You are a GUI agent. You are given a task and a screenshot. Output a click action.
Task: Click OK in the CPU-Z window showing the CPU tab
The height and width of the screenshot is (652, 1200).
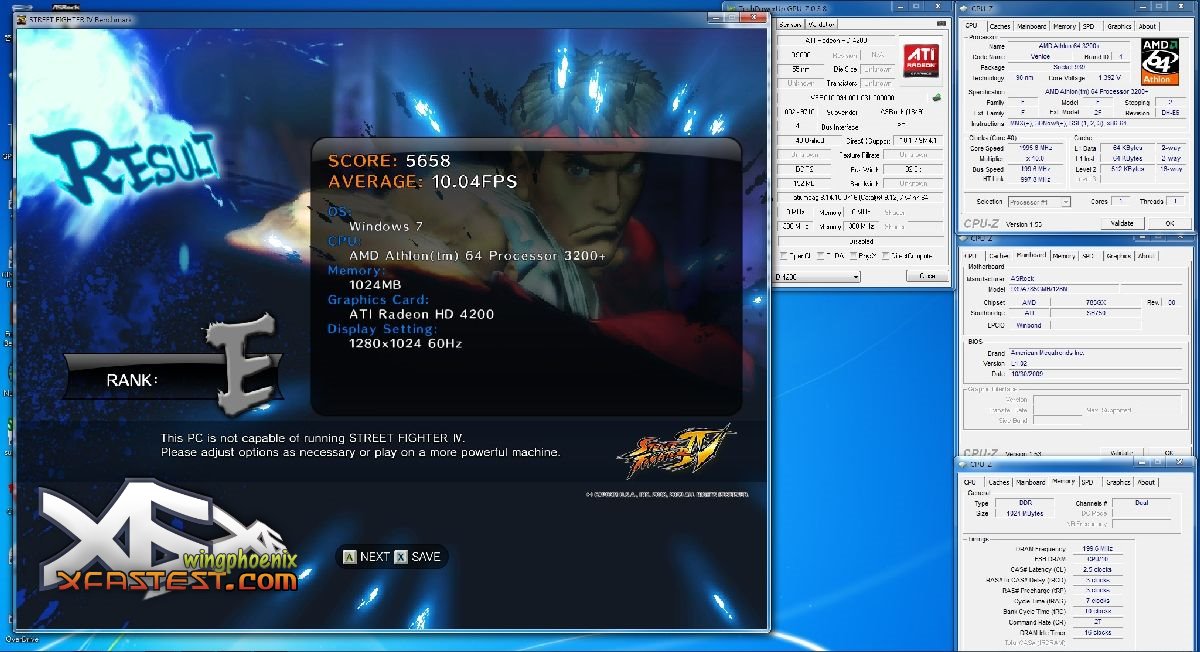click(1169, 223)
